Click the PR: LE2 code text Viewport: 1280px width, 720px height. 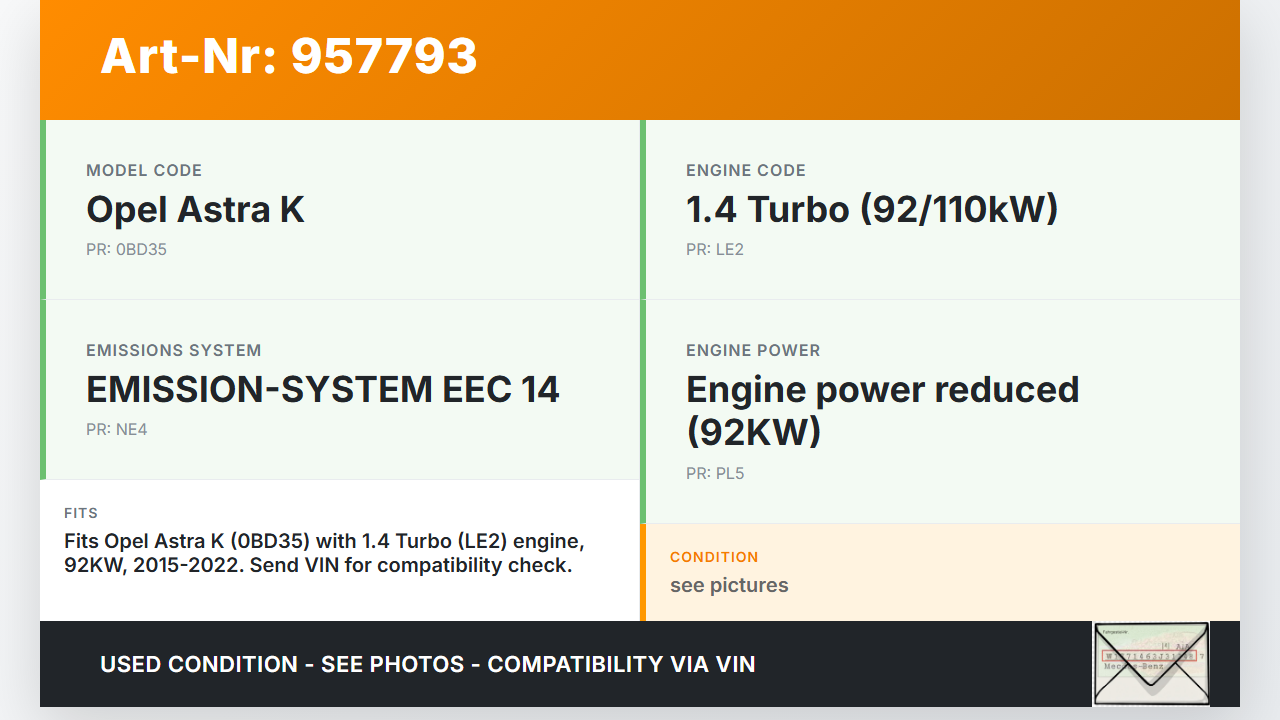tap(714, 250)
